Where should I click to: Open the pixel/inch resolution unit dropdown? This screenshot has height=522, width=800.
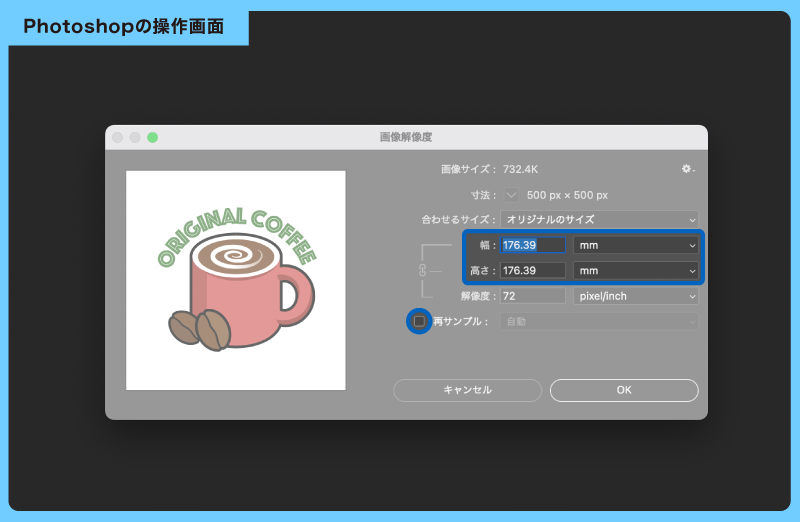click(636, 296)
